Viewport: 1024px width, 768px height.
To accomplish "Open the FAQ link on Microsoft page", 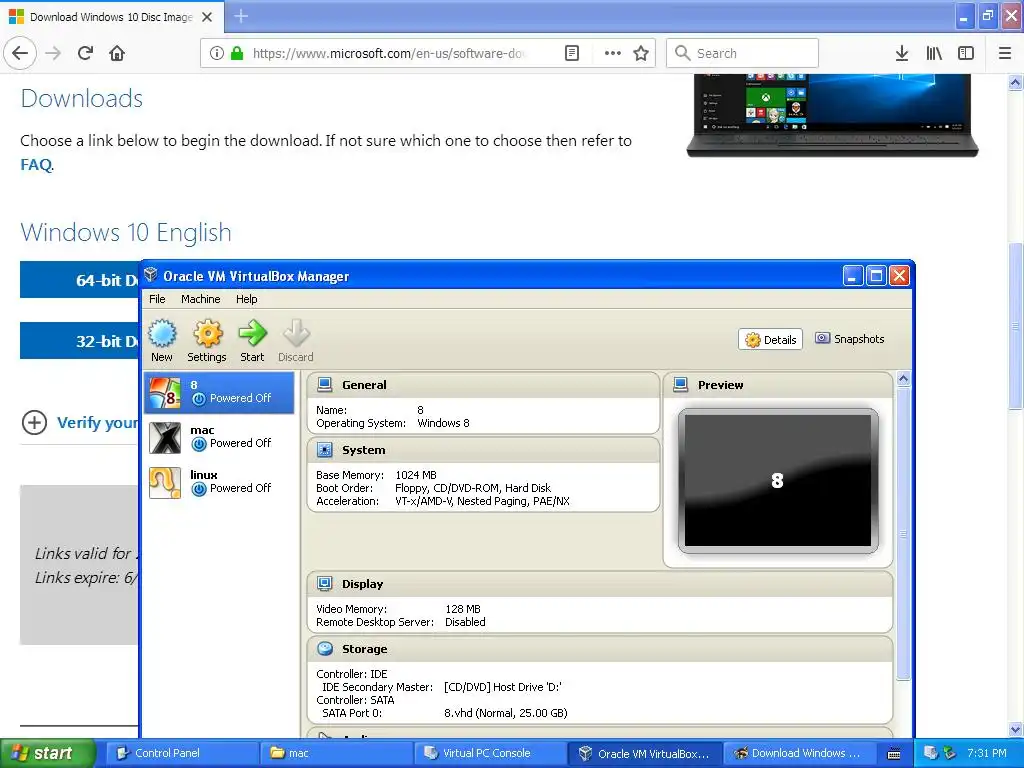I will pos(36,165).
